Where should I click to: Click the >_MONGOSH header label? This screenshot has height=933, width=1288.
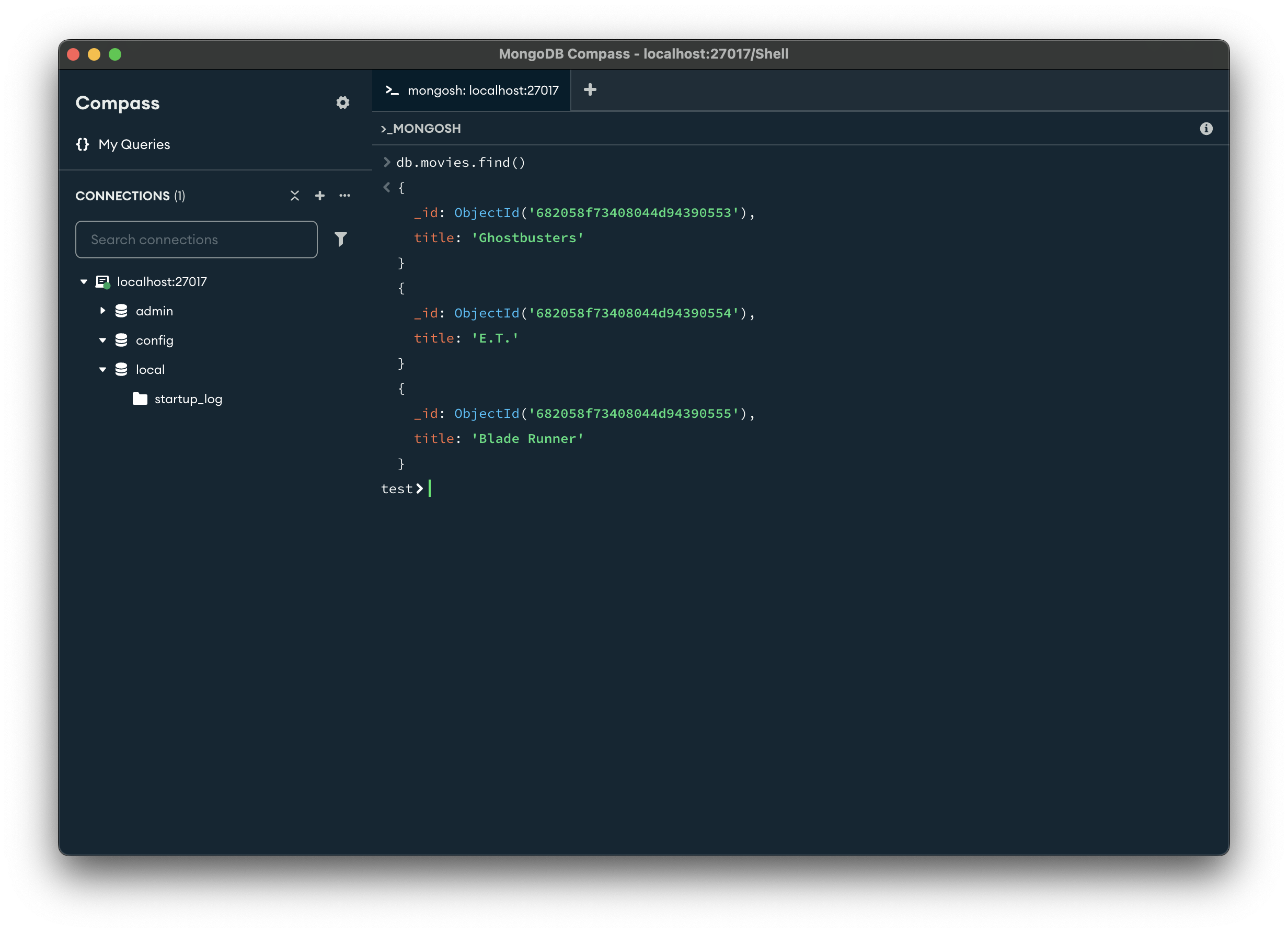421,129
